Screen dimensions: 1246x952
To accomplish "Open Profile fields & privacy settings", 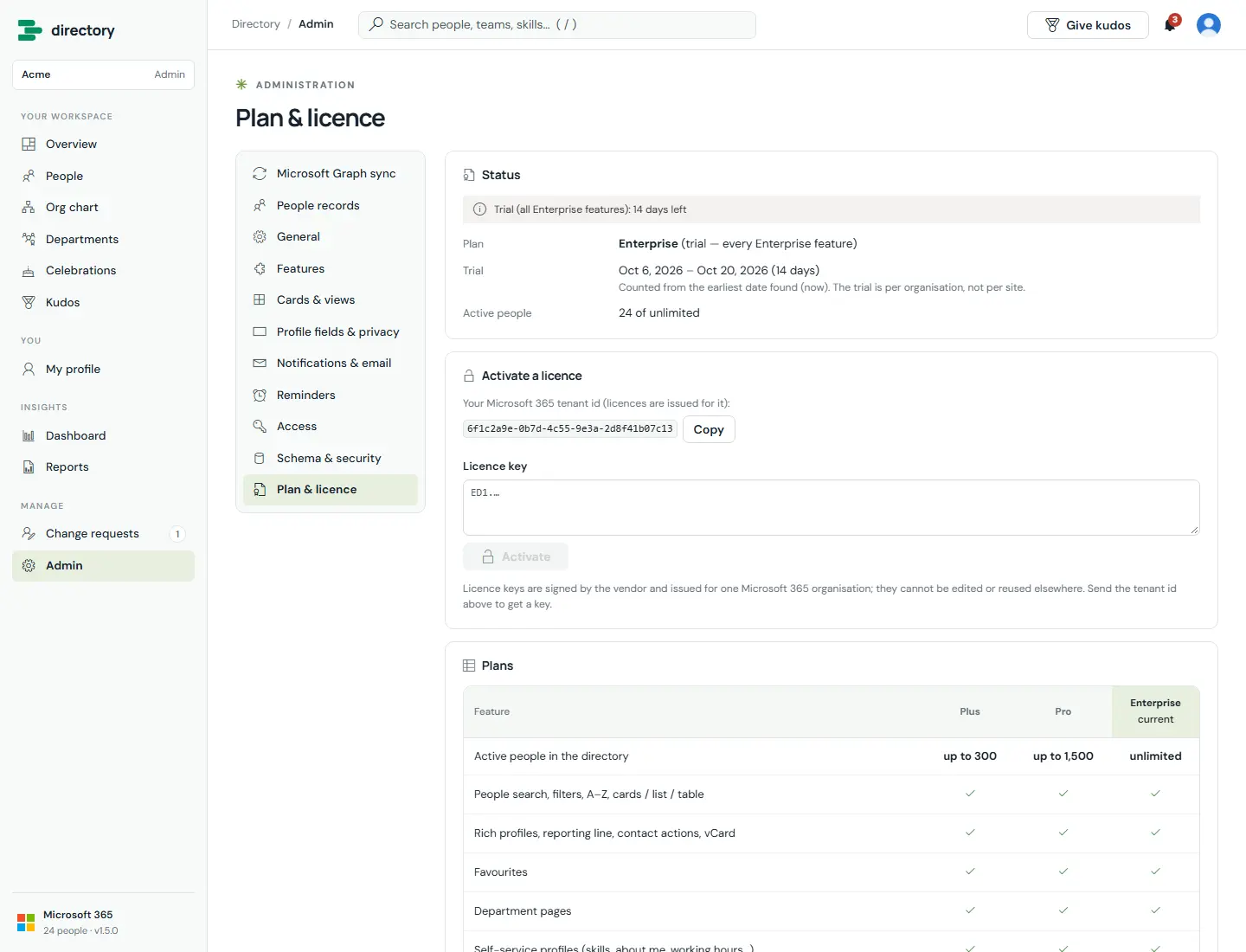I will pyautogui.click(x=331, y=332).
